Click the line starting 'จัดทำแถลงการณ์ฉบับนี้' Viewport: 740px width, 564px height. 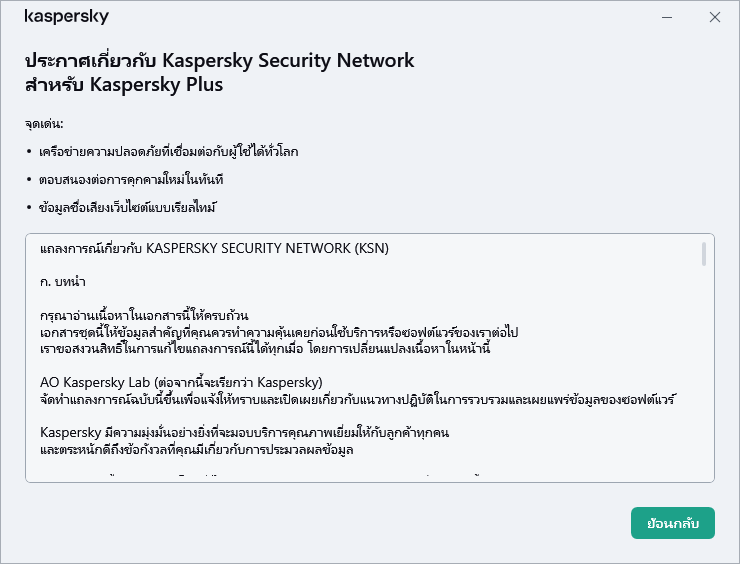[x=359, y=400]
